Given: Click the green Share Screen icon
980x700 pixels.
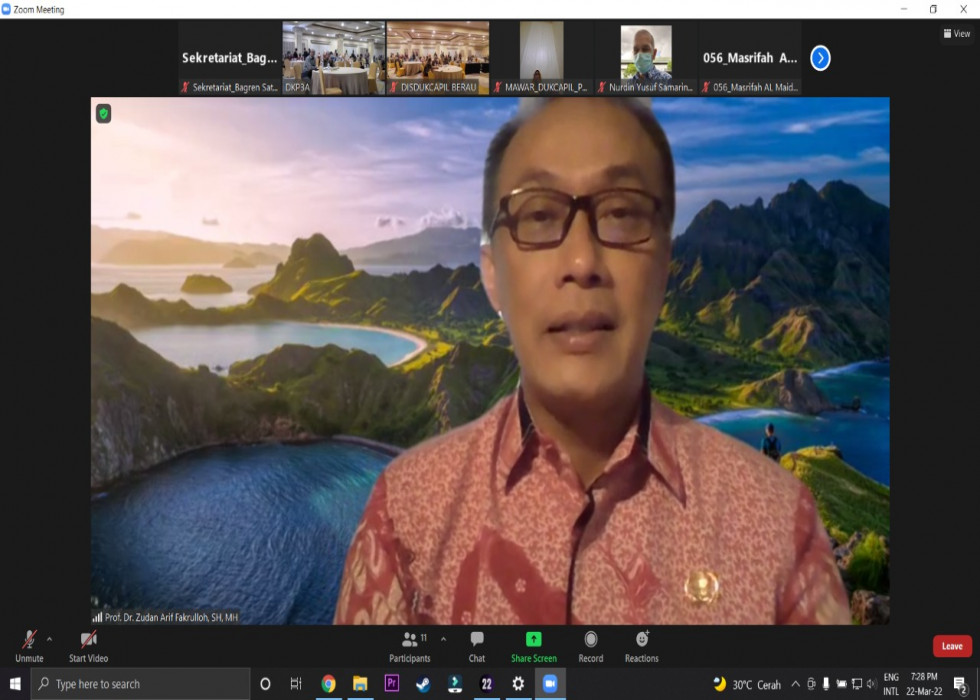Looking at the screenshot, I should [533, 640].
